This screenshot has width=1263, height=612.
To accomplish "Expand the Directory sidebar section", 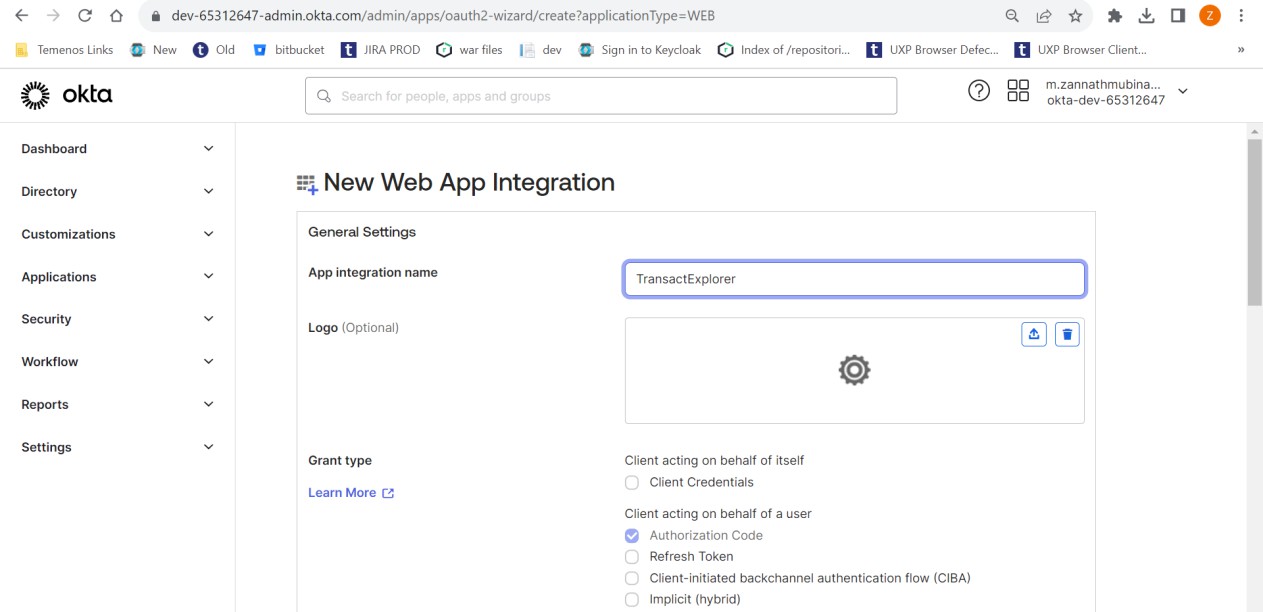I will (117, 192).
